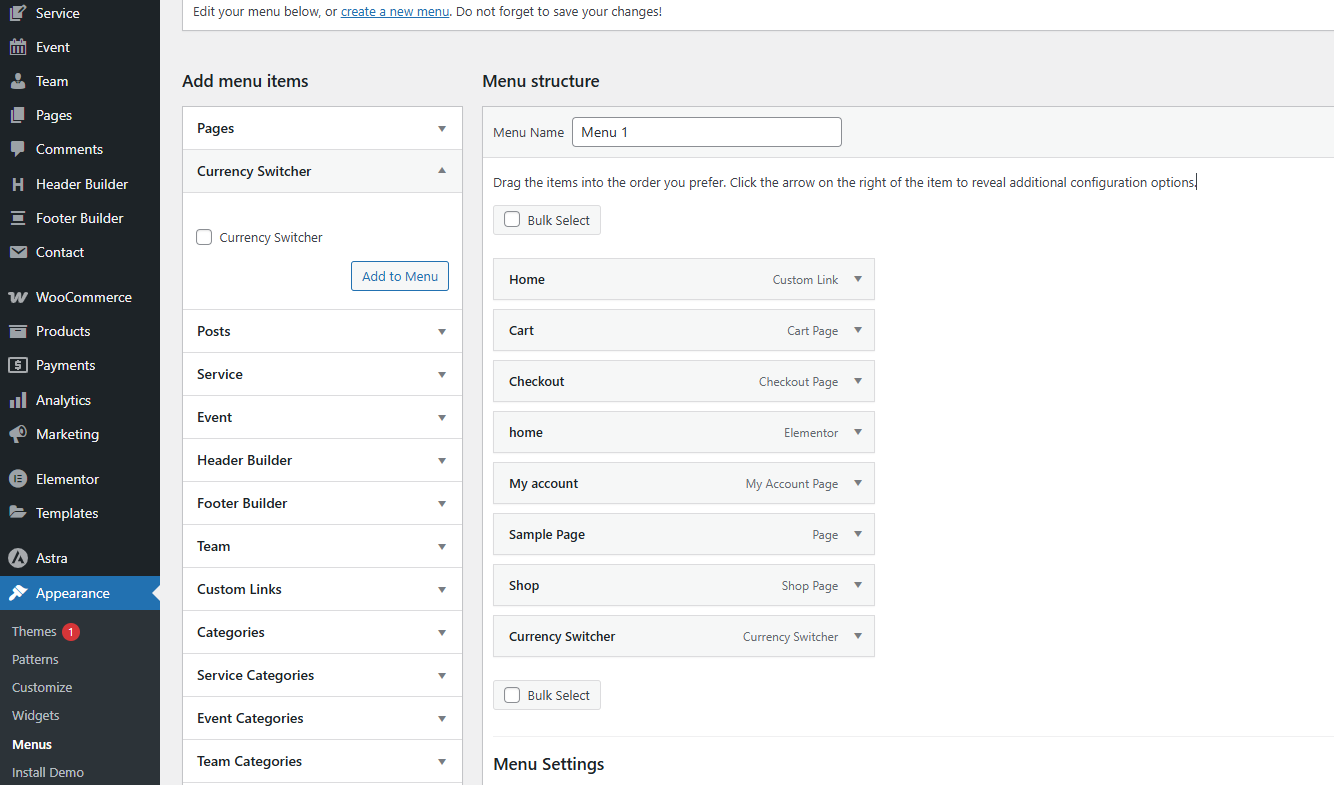Click the Payments dollar icon
Screen dimensions: 1334x785
tap(18, 365)
